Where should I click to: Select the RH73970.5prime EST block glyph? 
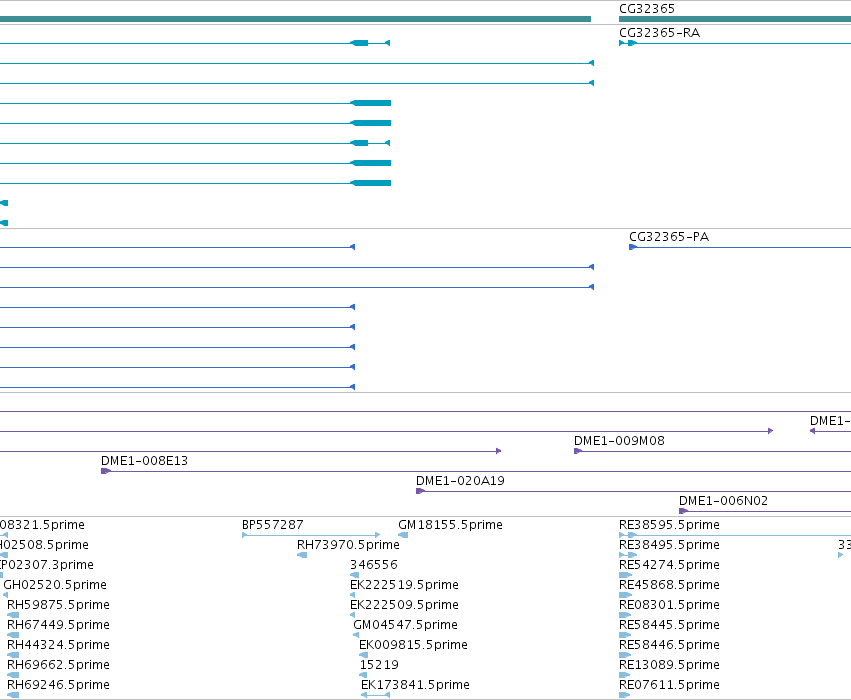pos(302,555)
